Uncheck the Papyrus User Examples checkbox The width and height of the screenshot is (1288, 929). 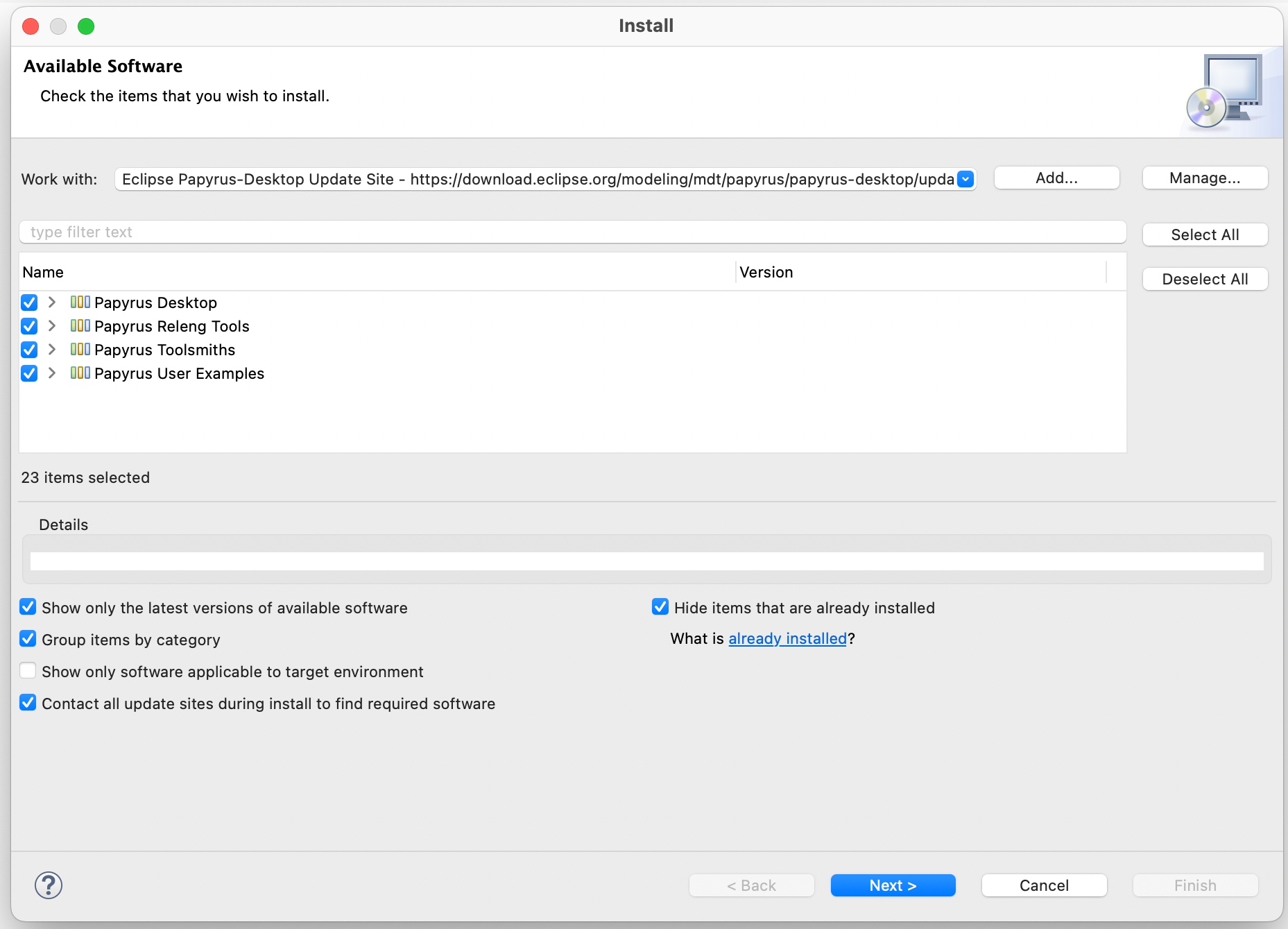(29, 373)
